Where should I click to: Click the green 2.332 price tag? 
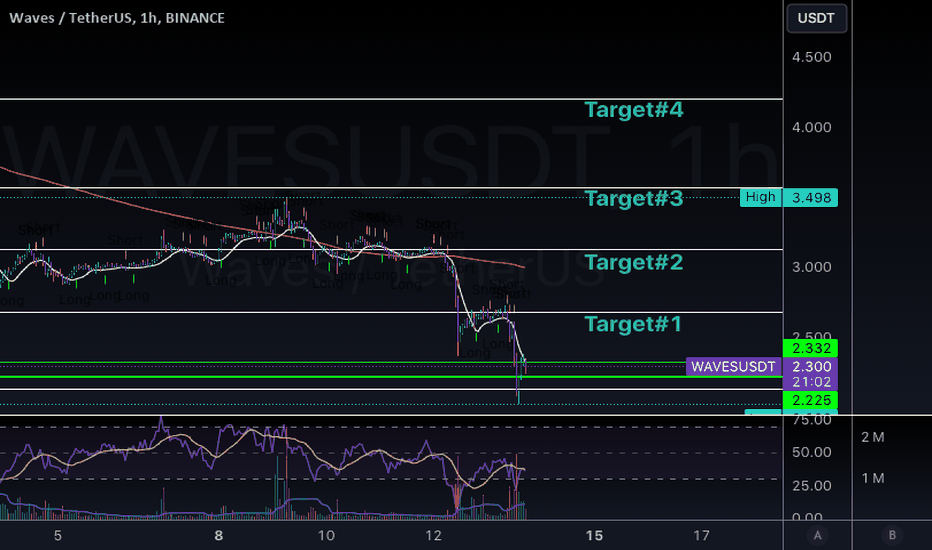[x=811, y=348]
